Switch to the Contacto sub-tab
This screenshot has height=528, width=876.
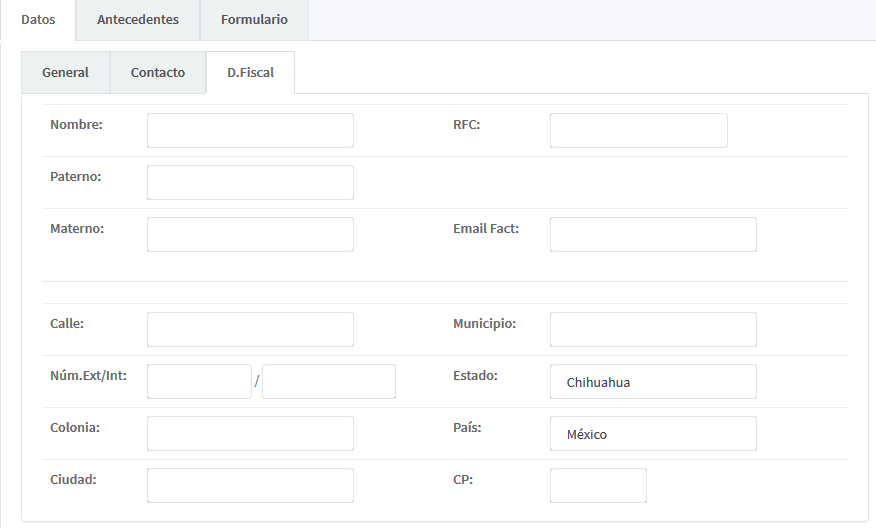coord(158,73)
